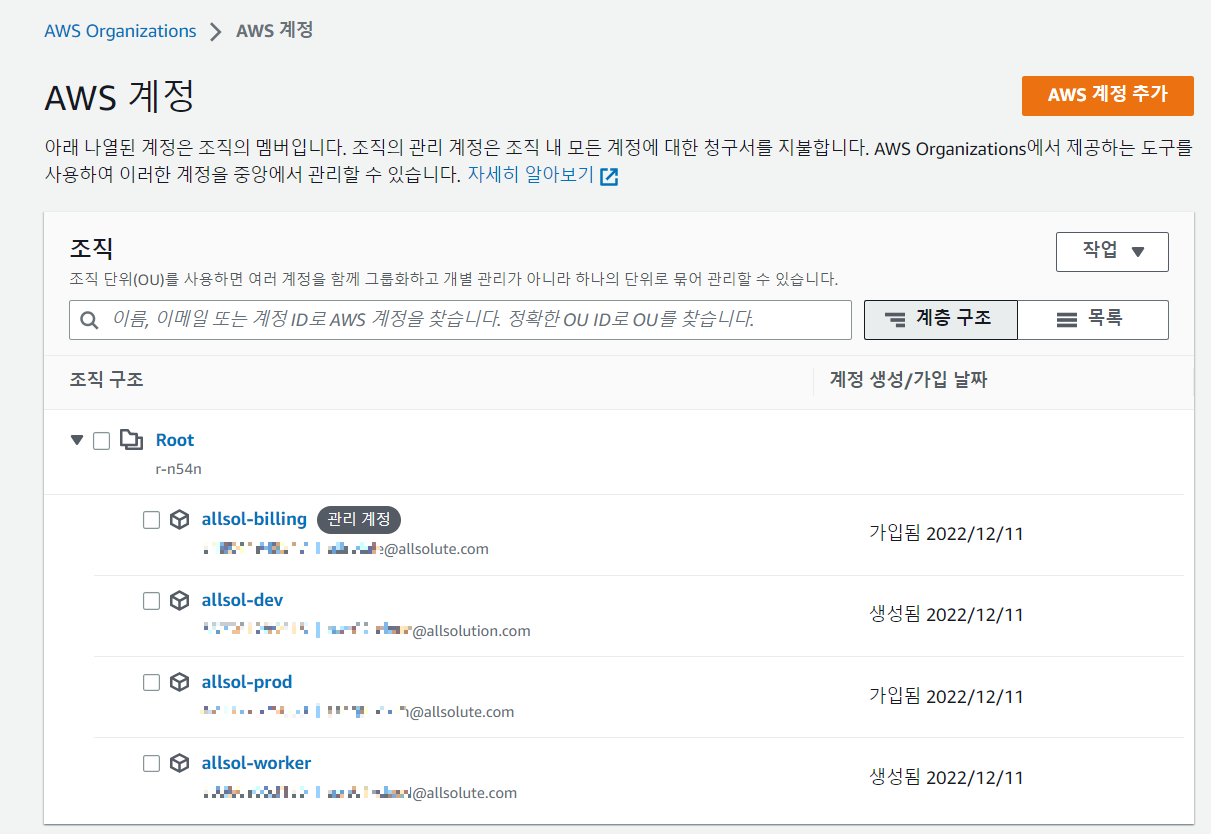Image resolution: width=1211 pixels, height=834 pixels.
Task: Open AWS Organizations breadcrumb link
Action: [x=120, y=31]
